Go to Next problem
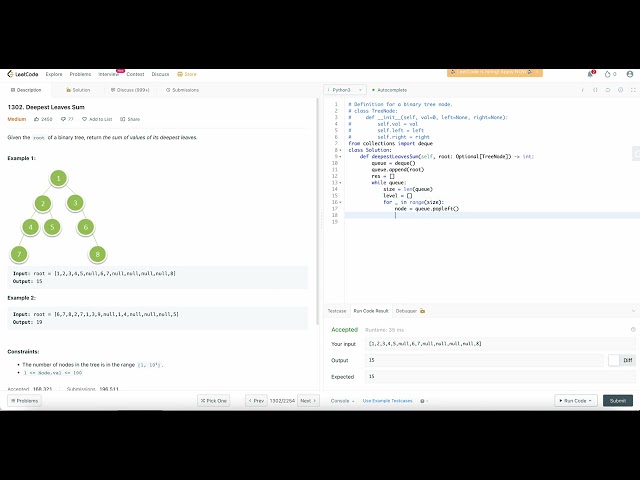640x480 pixels. point(308,401)
